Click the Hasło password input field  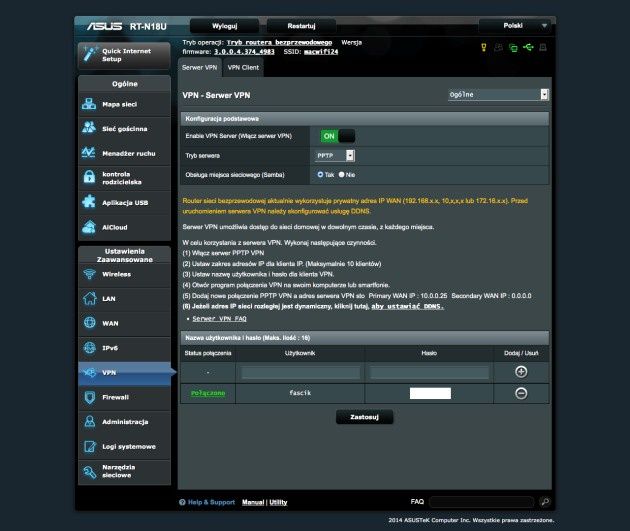coord(429,372)
